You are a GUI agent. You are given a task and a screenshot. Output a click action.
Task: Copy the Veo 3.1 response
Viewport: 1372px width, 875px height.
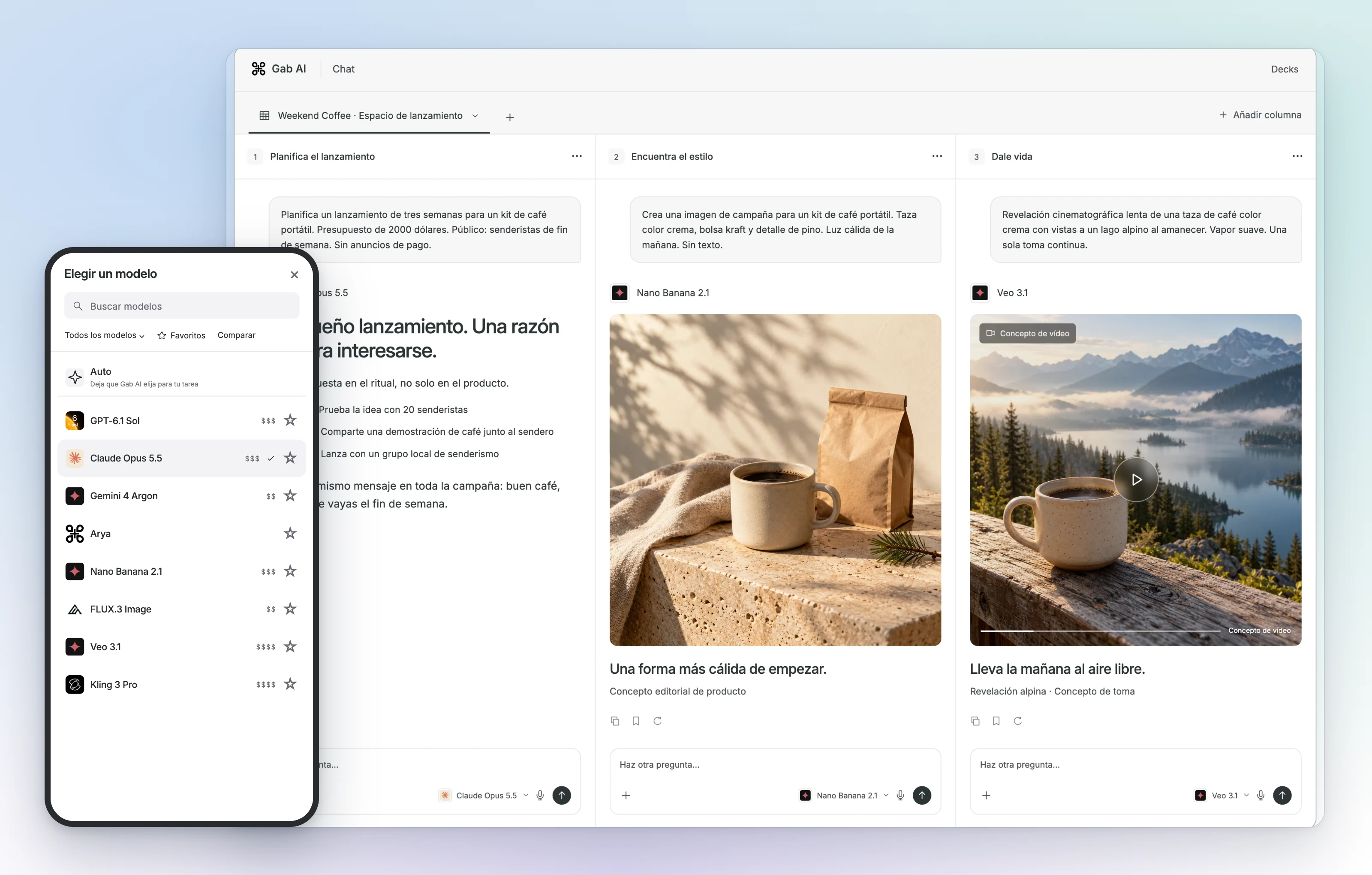tap(975, 721)
